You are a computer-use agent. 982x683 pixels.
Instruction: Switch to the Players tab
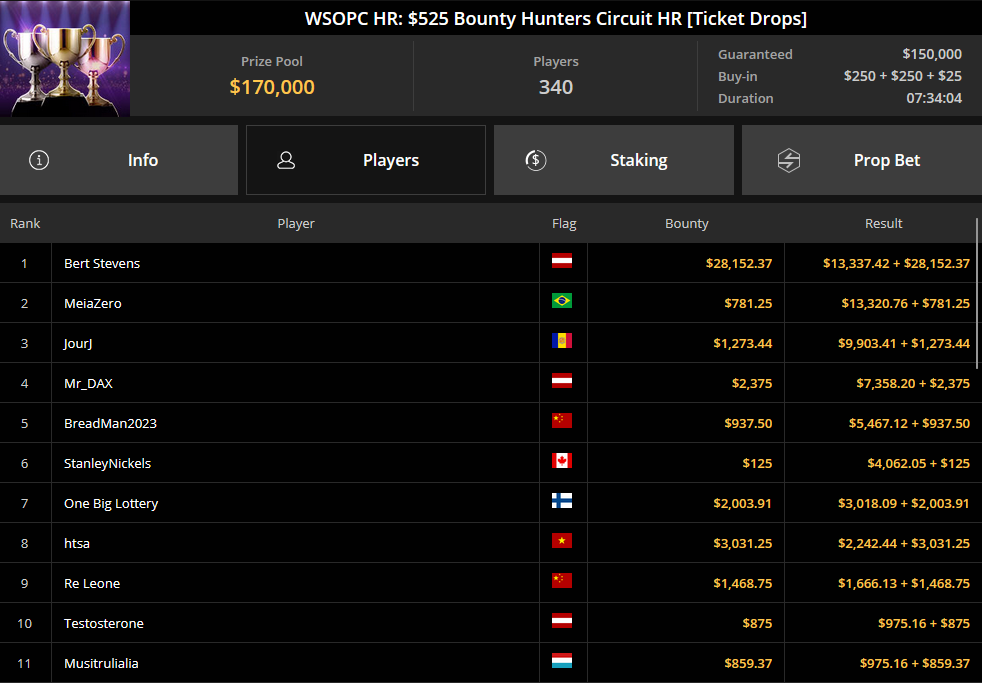point(366,160)
